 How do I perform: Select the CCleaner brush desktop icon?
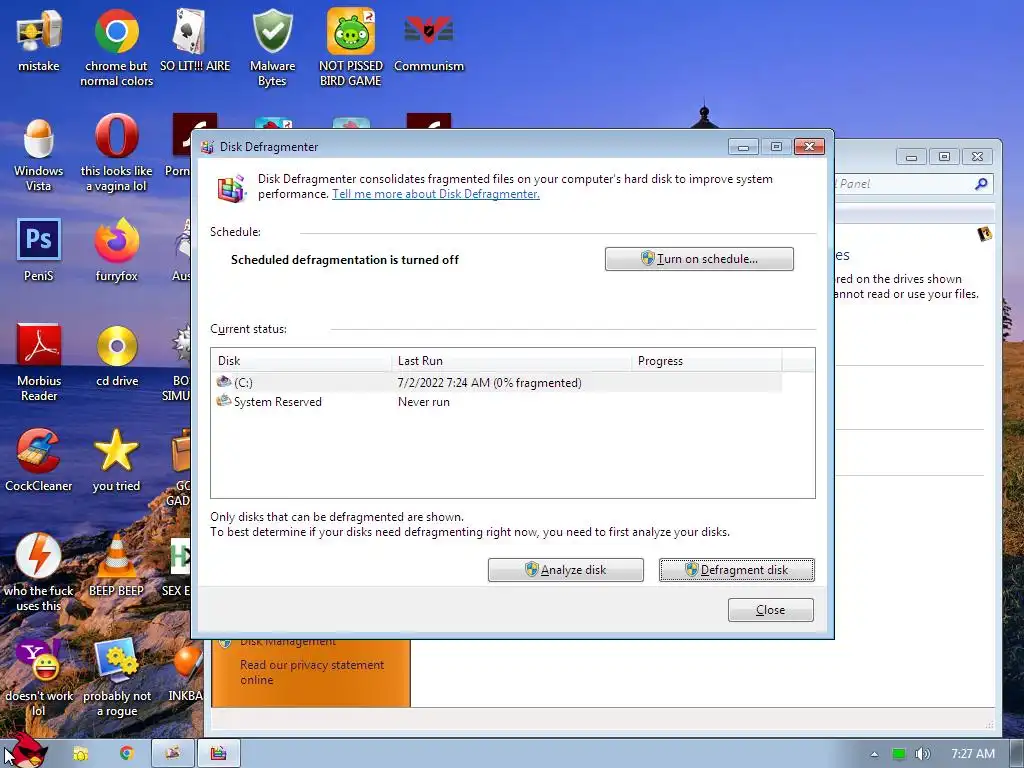tap(39, 460)
